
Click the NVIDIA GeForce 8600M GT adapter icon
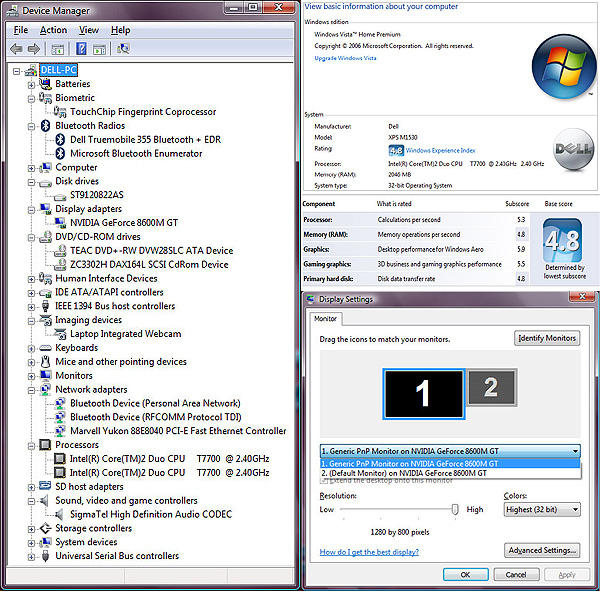[x=60, y=223]
